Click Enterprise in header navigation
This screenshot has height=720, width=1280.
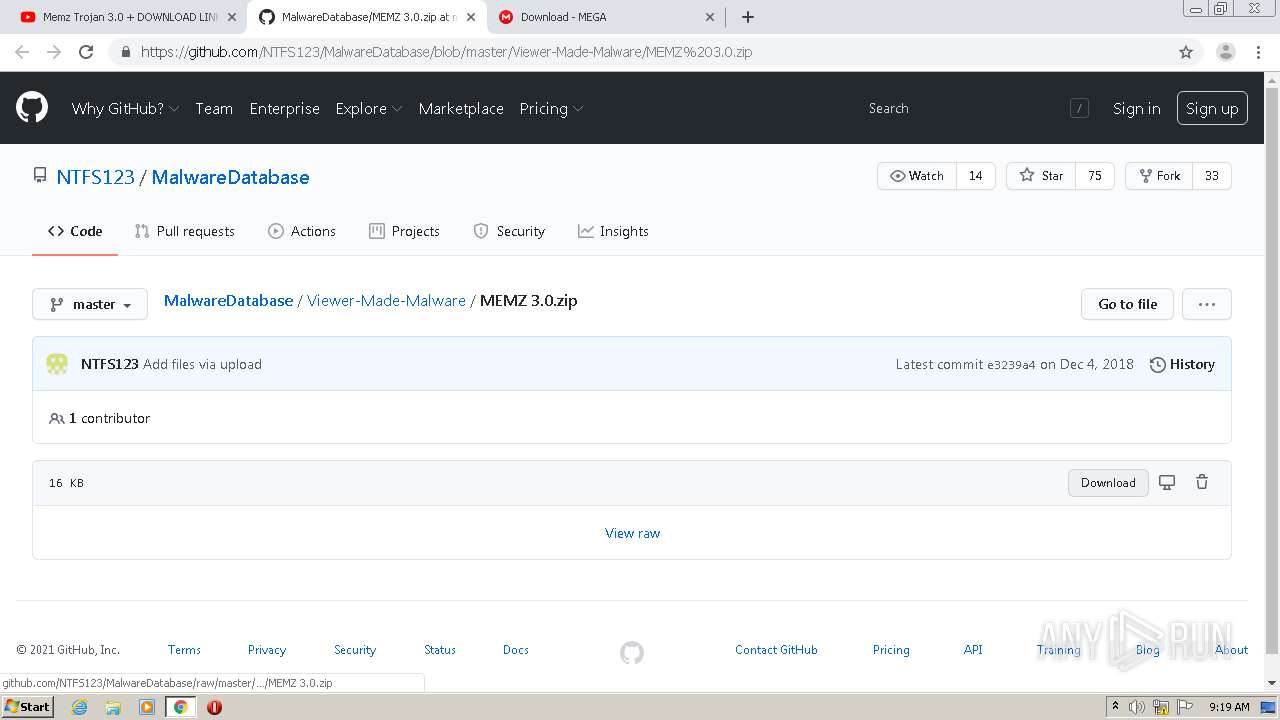tap(284, 108)
